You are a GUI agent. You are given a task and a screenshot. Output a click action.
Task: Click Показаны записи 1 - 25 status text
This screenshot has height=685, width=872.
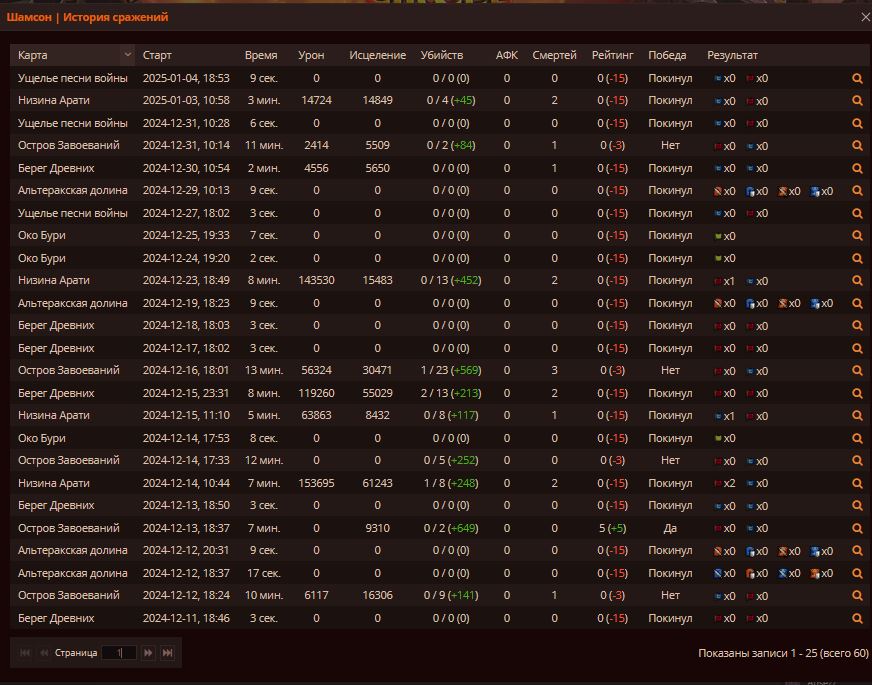(783, 653)
